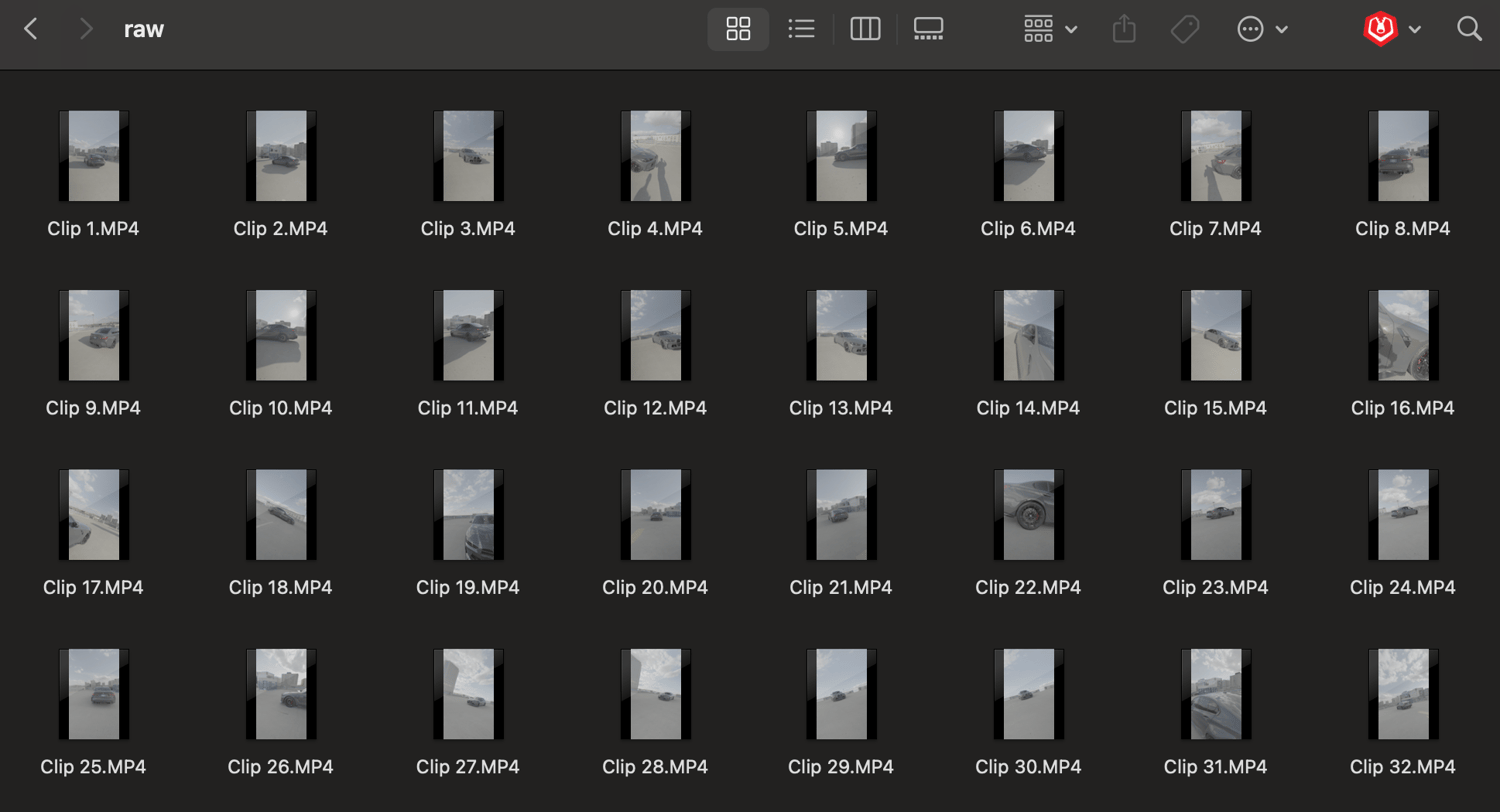The image size is (1500, 812).
Task: Open the Search magnifying glass
Action: (x=1469, y=29)
